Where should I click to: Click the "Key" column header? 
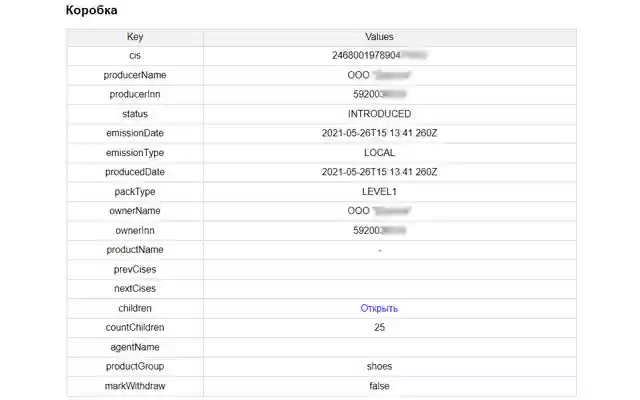click(135, 37)
